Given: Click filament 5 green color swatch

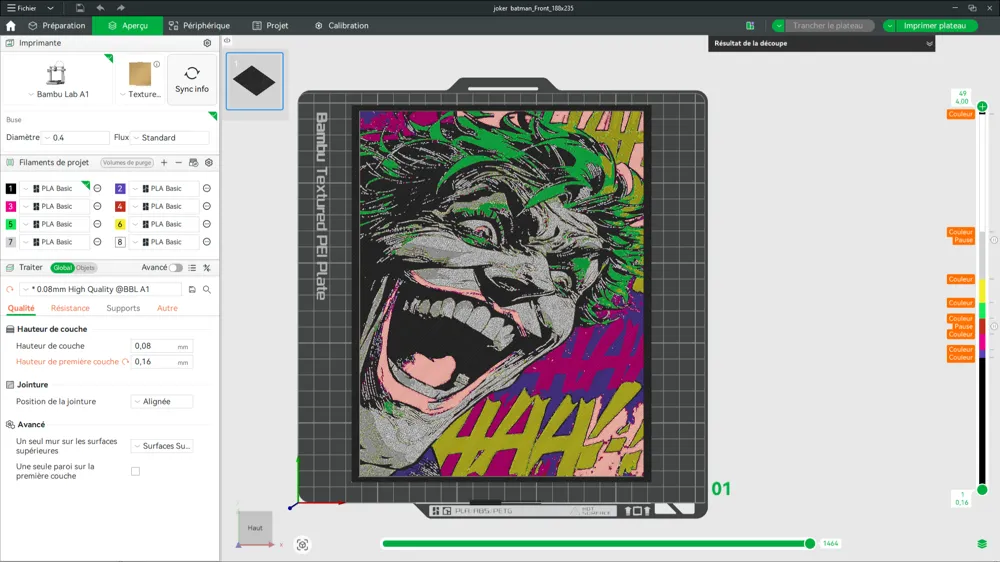Looking at the screenshot, I should 11,224.
